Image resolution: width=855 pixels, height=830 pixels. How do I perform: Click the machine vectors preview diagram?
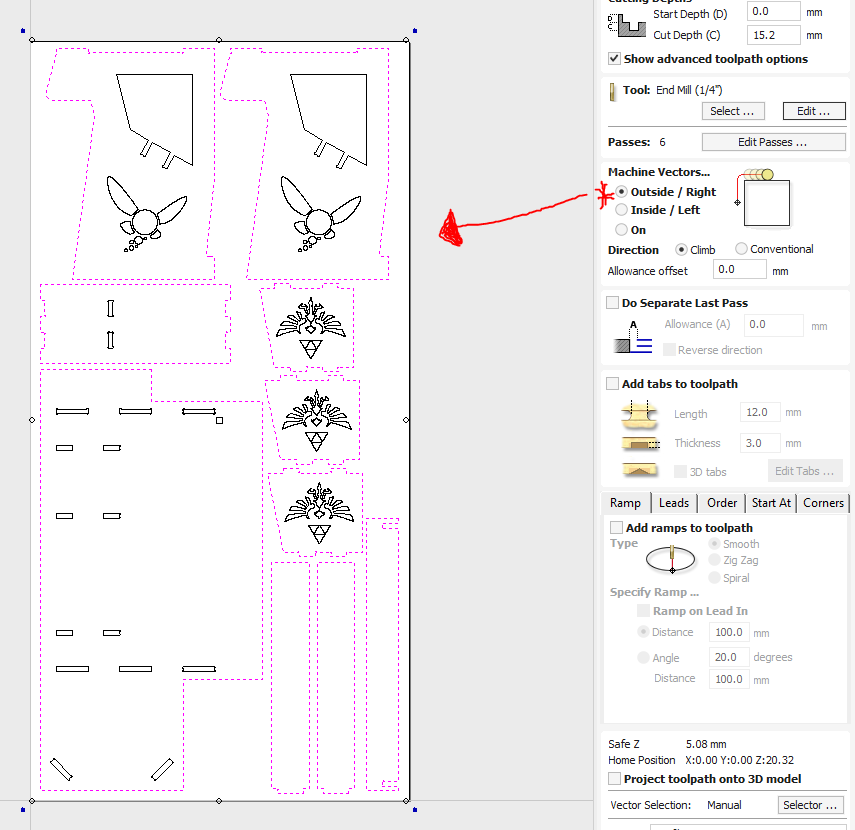click(763, 197)
